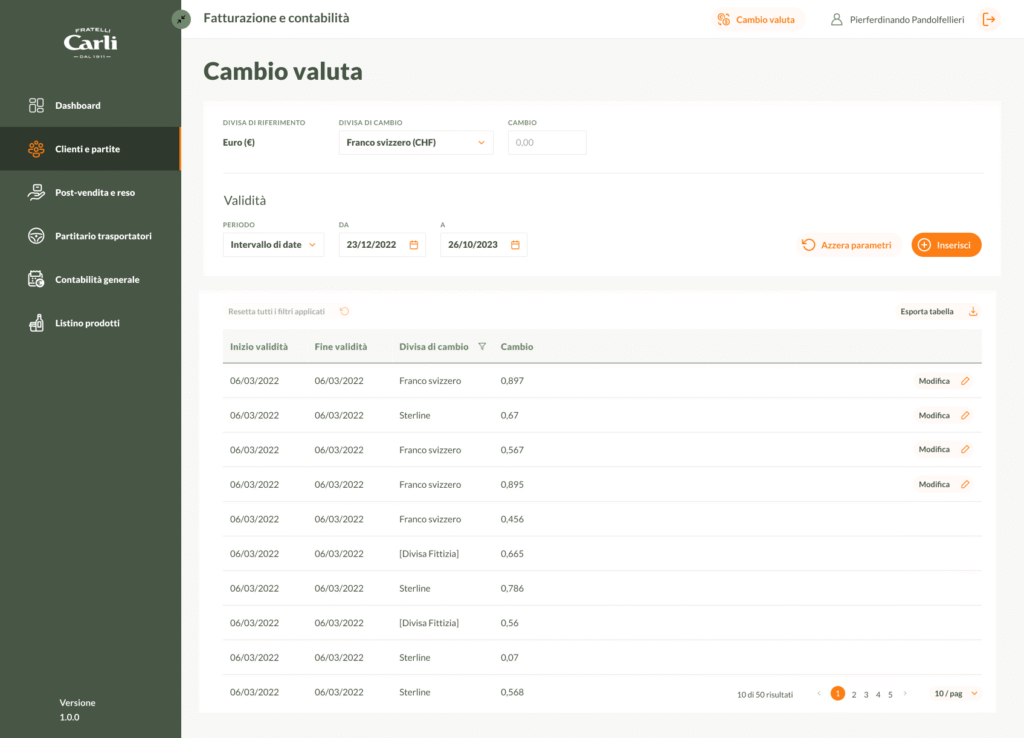1024x738 pixels.
Task: Select Contabilità generale in the sidebar
Action: point(97,280)
